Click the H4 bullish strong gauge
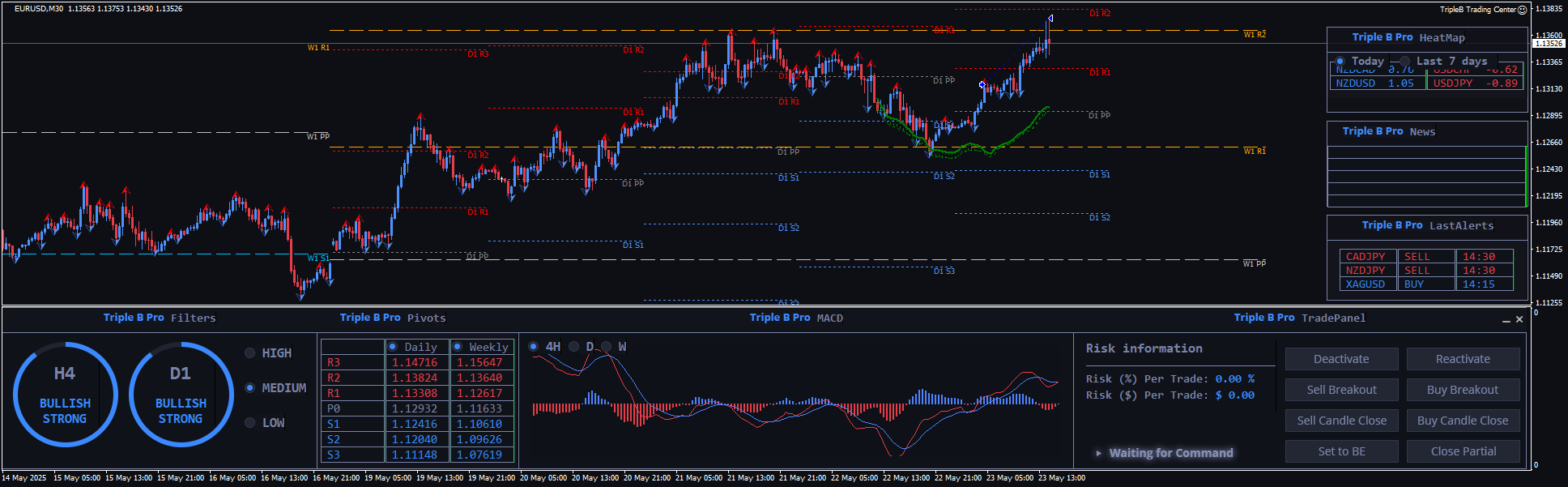The height and width of the screenshot is (487, 1568). pos(65,395)
